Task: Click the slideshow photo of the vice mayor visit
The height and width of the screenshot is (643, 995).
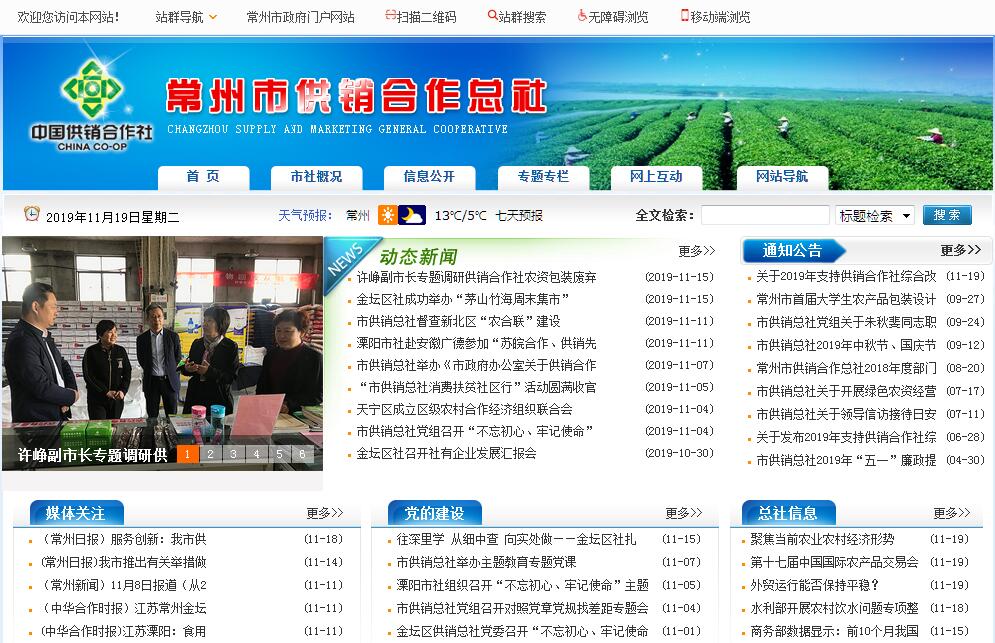Action: point(162,340)
